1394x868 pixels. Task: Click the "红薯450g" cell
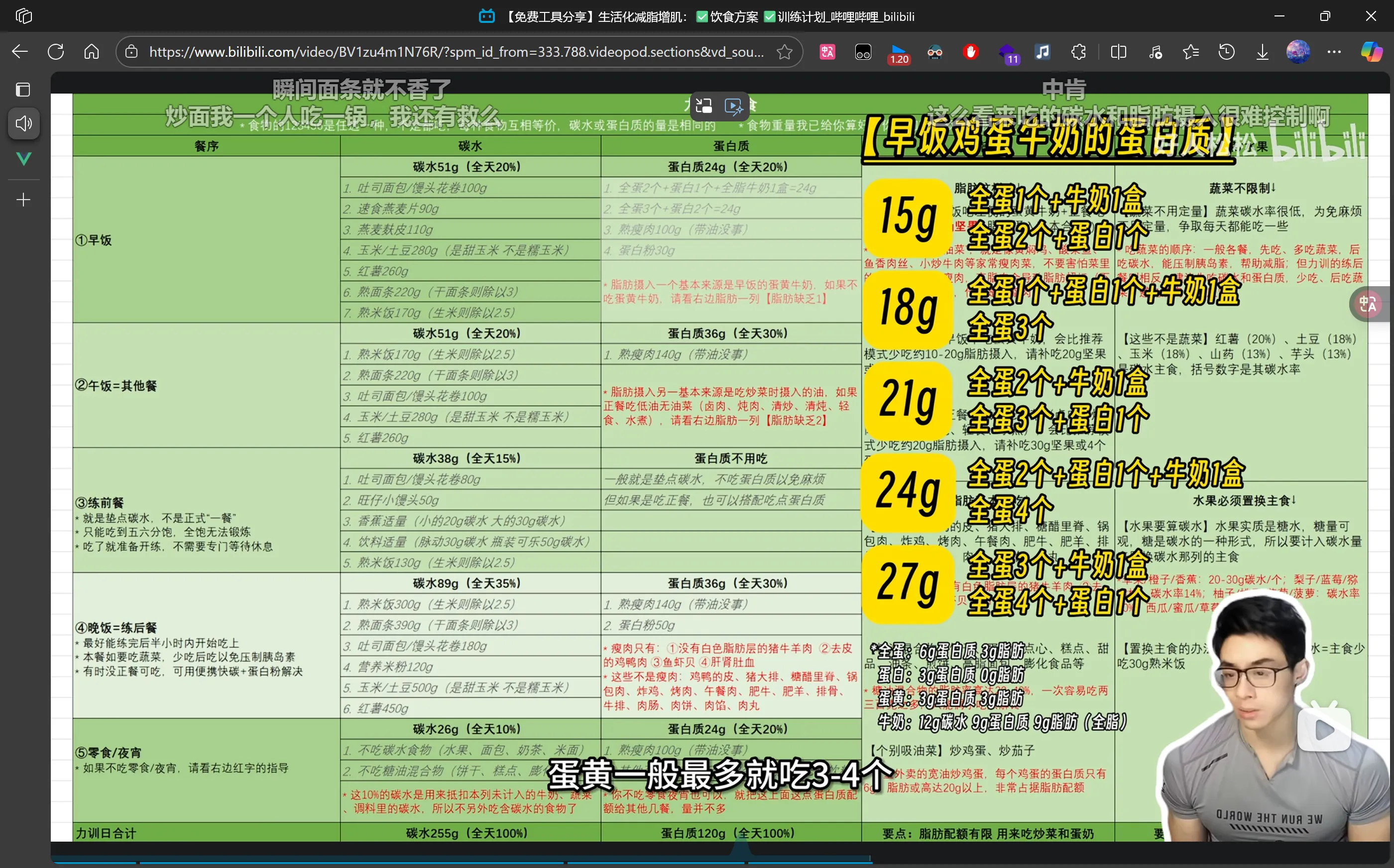click(470, 708)
